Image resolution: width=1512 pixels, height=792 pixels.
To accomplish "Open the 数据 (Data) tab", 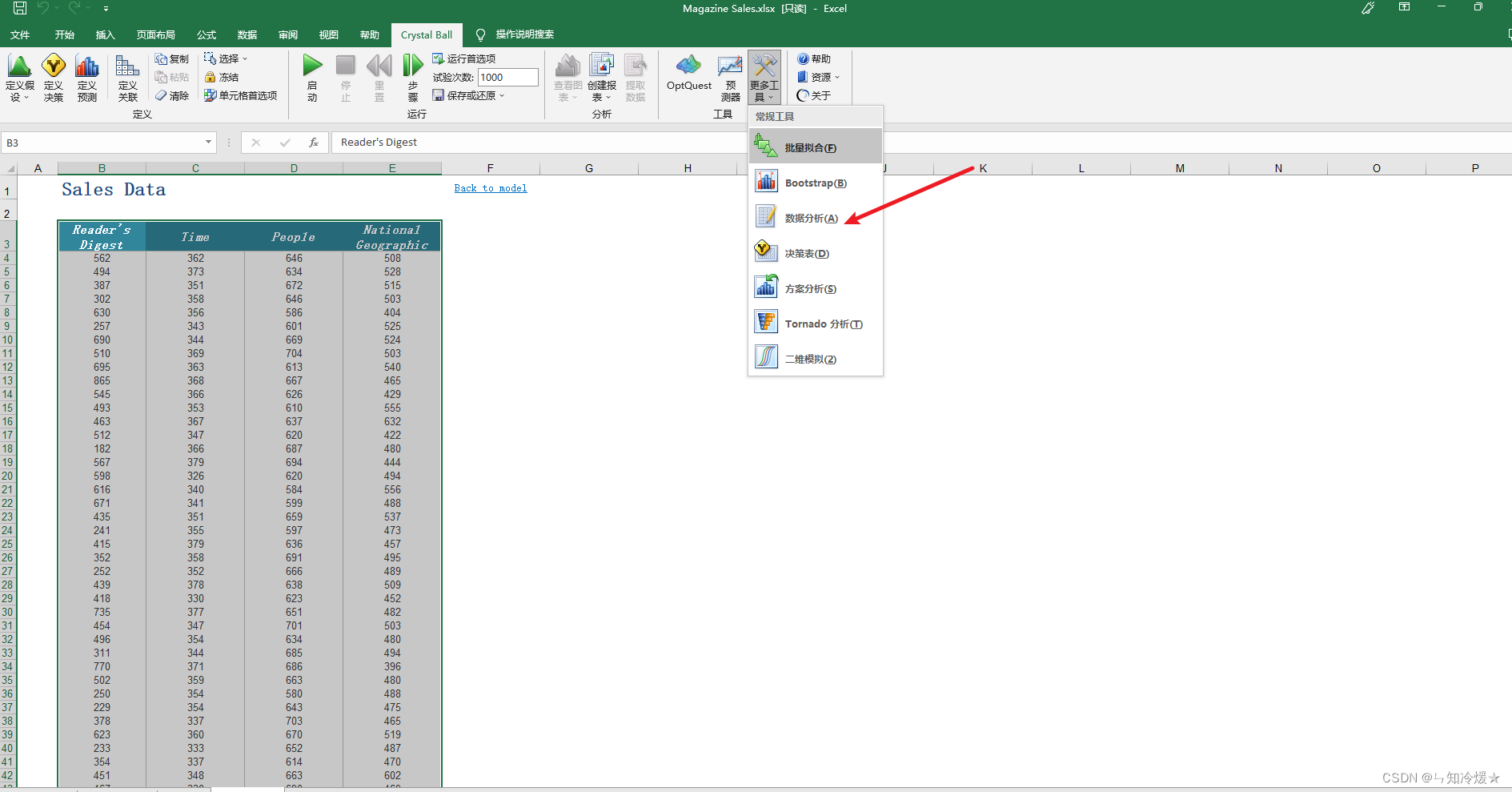I will click(247, 34).
